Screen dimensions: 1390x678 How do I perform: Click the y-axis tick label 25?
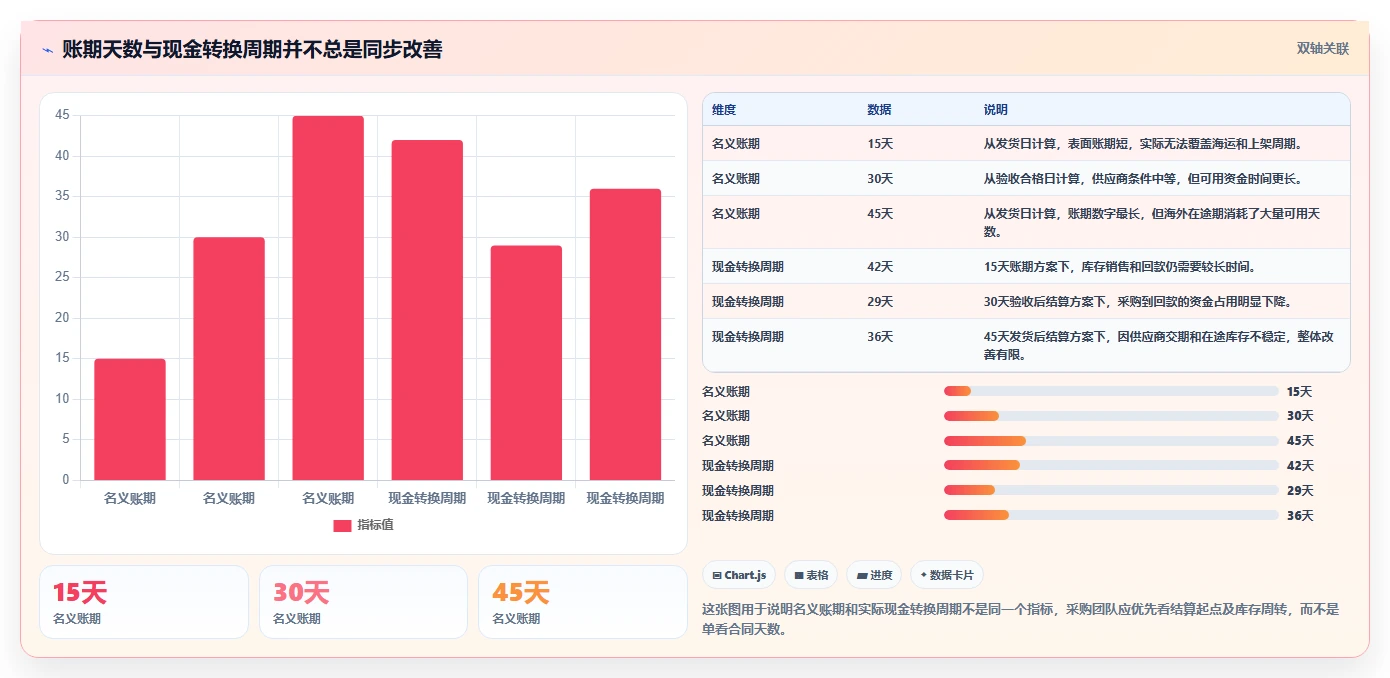tap(63, 277)
